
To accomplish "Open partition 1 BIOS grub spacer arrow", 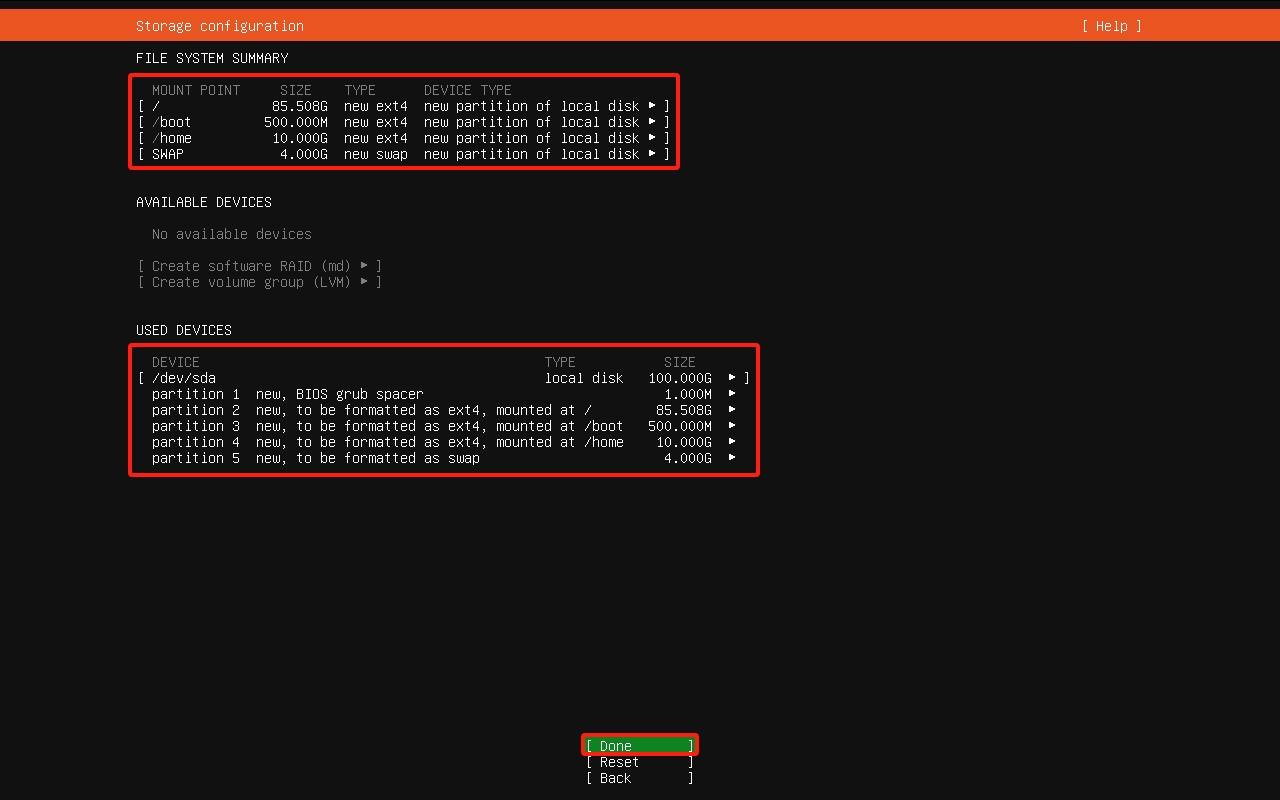I will (732, 393).
